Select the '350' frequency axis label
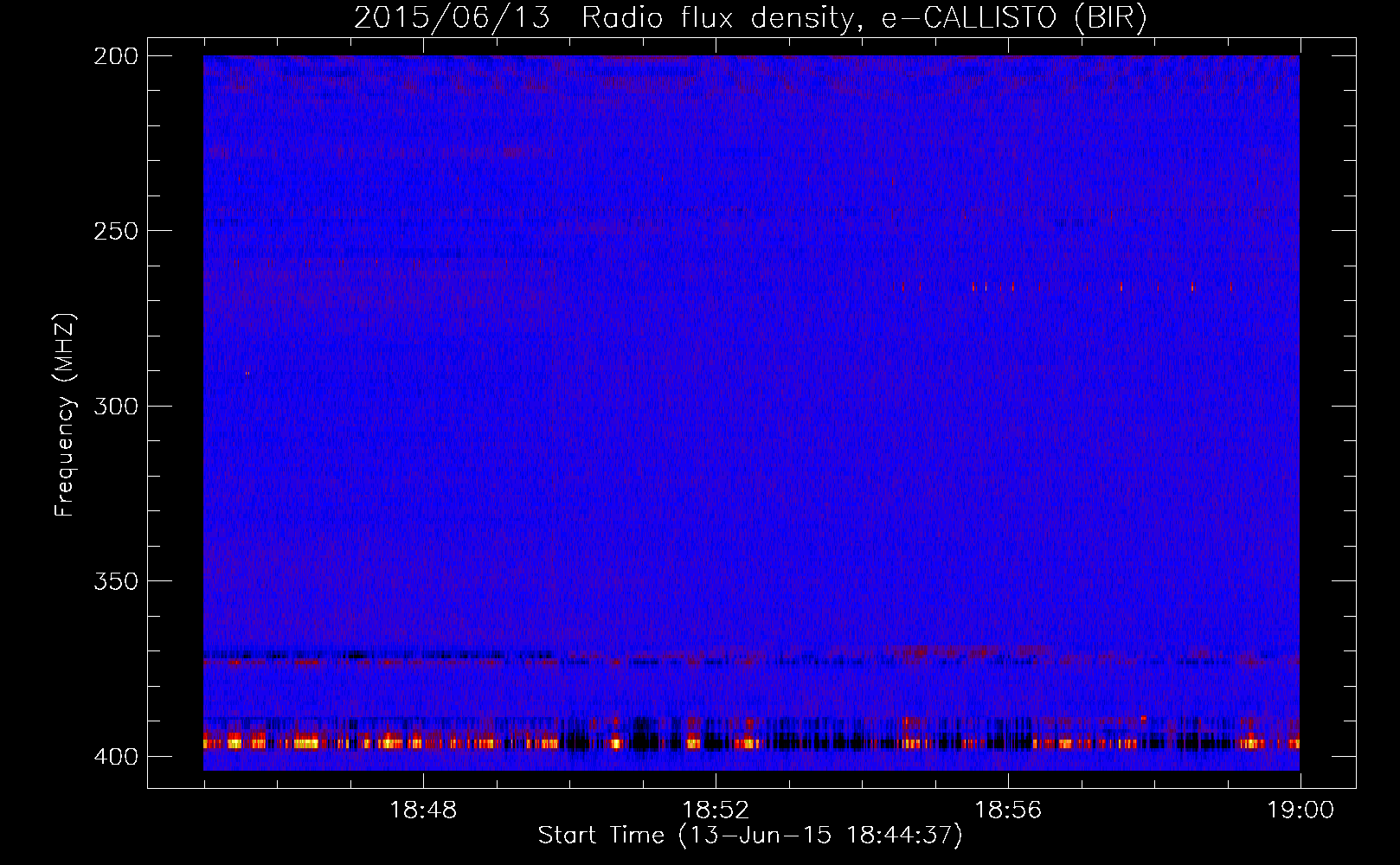1400x865 pixels. point(115,581)
